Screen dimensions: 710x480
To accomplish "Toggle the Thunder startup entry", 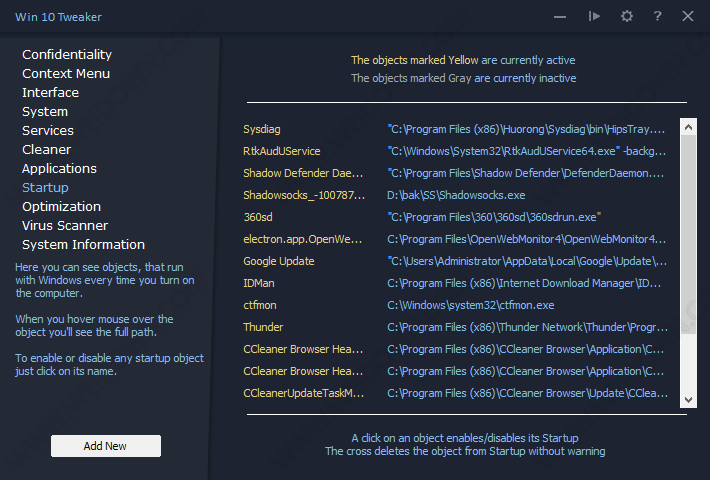I will click(x=263, y=327).
